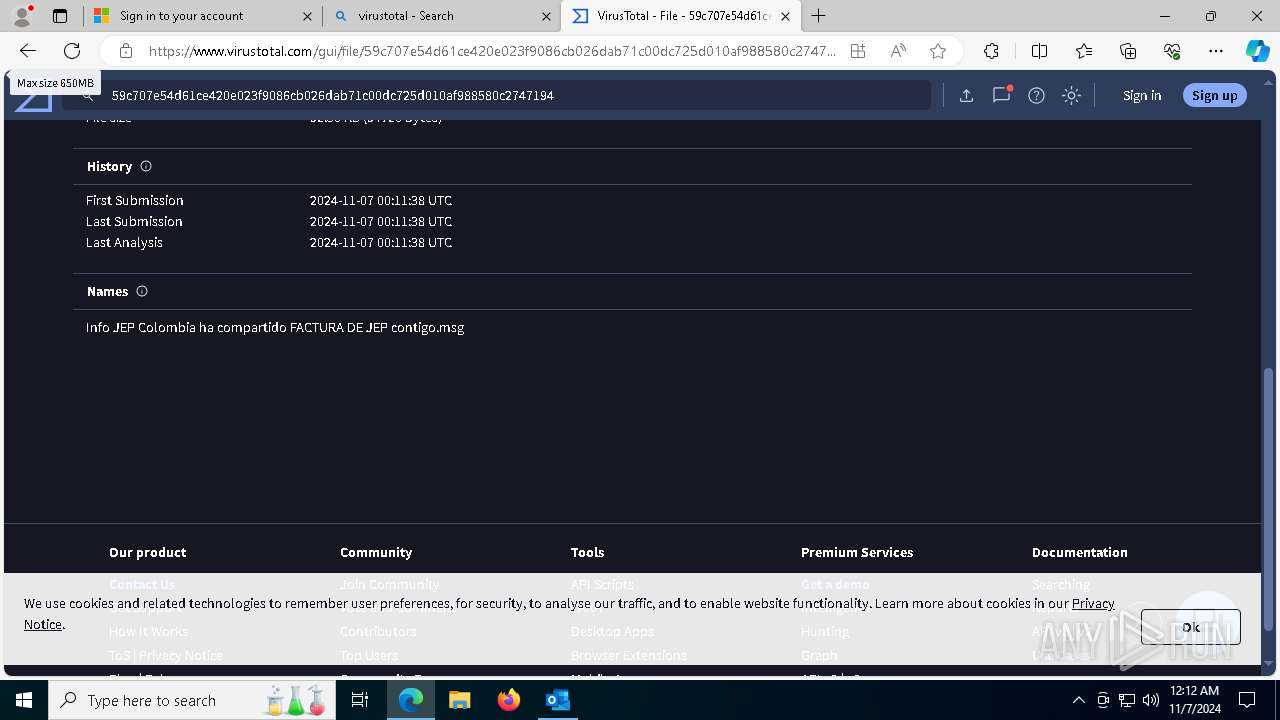Show info tooltip next to Names
Image resolution: width=1280 pixels, height=720 pixels.
pyautogui.click(x=142, y=291)
